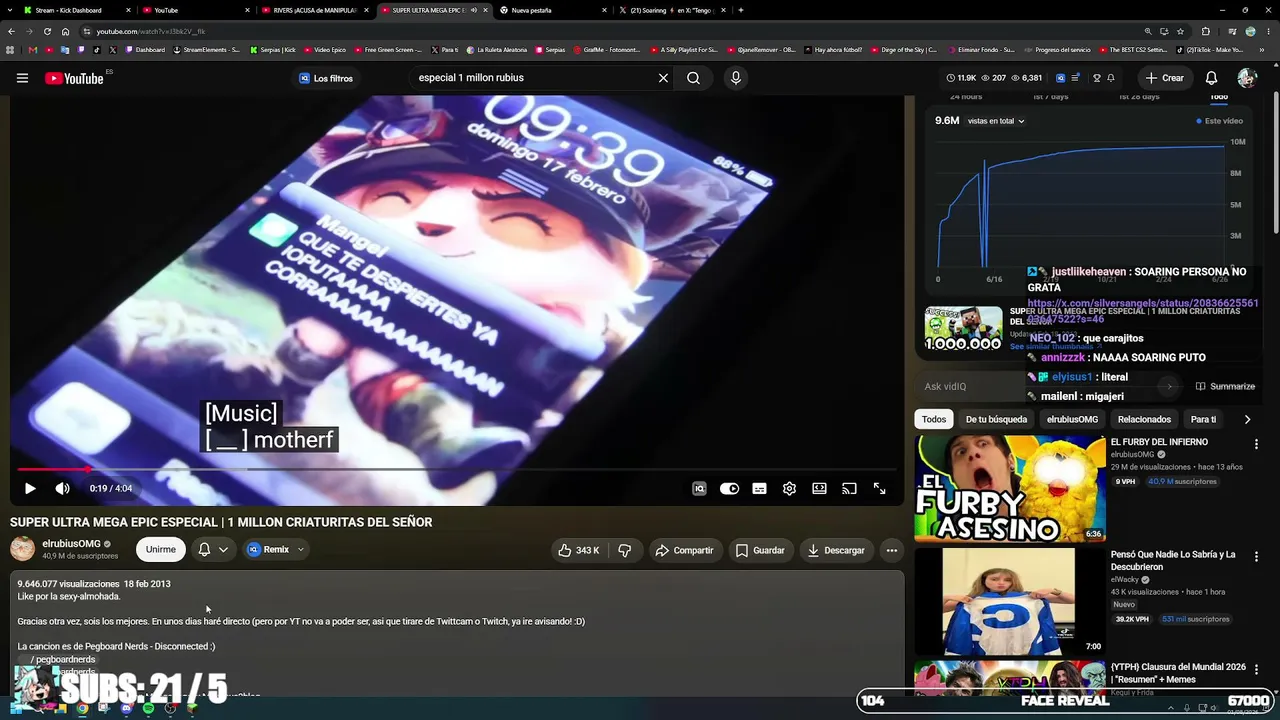Select the Relacionados filter chip
Viewport: 1280px width, 720px height.
click(1144, 419)
